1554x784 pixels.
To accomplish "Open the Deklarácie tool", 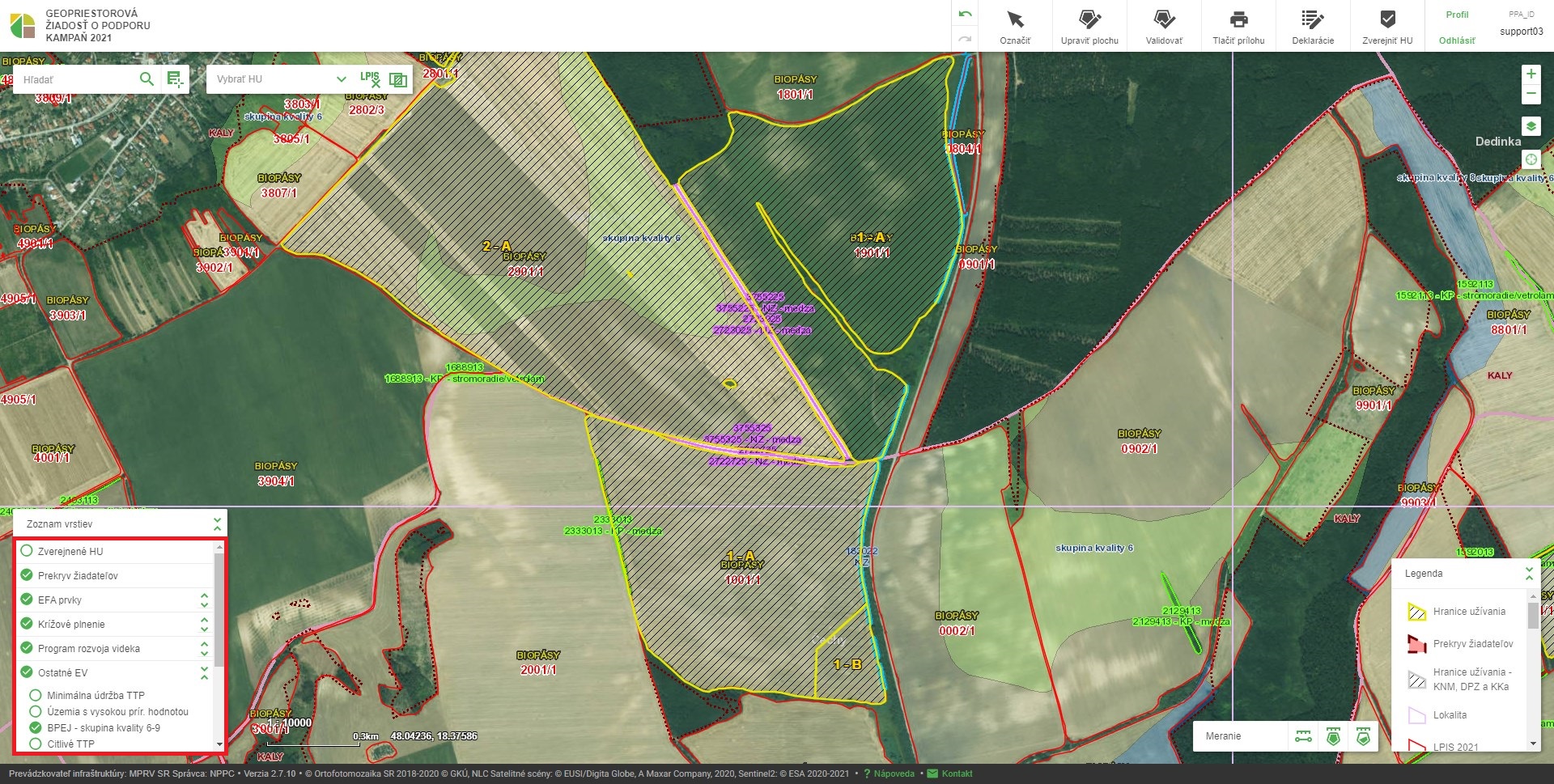I will [x=1313, y=26].
